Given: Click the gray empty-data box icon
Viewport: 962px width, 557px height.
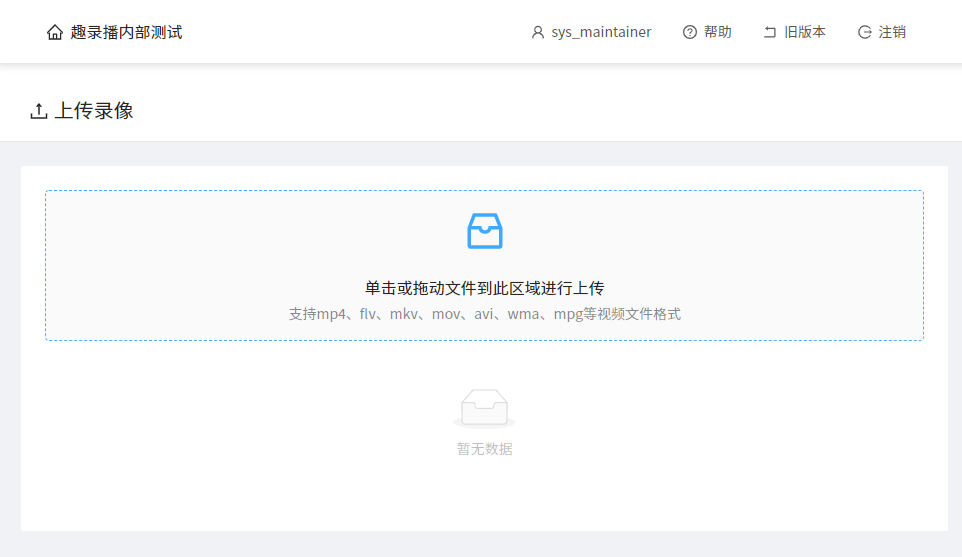Looking at the screenshot, I should [x=484, y=408].
